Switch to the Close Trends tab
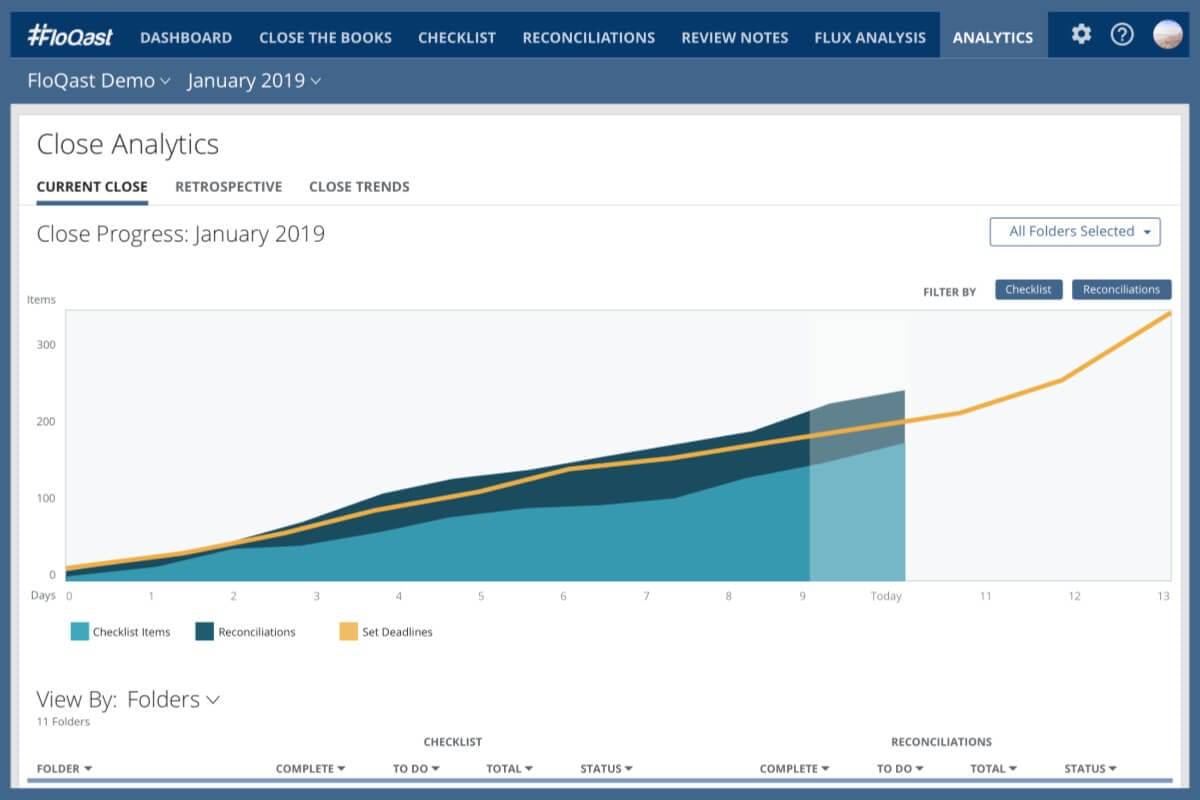The height and width of the screenshot is (800, 1200). point(359,186)
